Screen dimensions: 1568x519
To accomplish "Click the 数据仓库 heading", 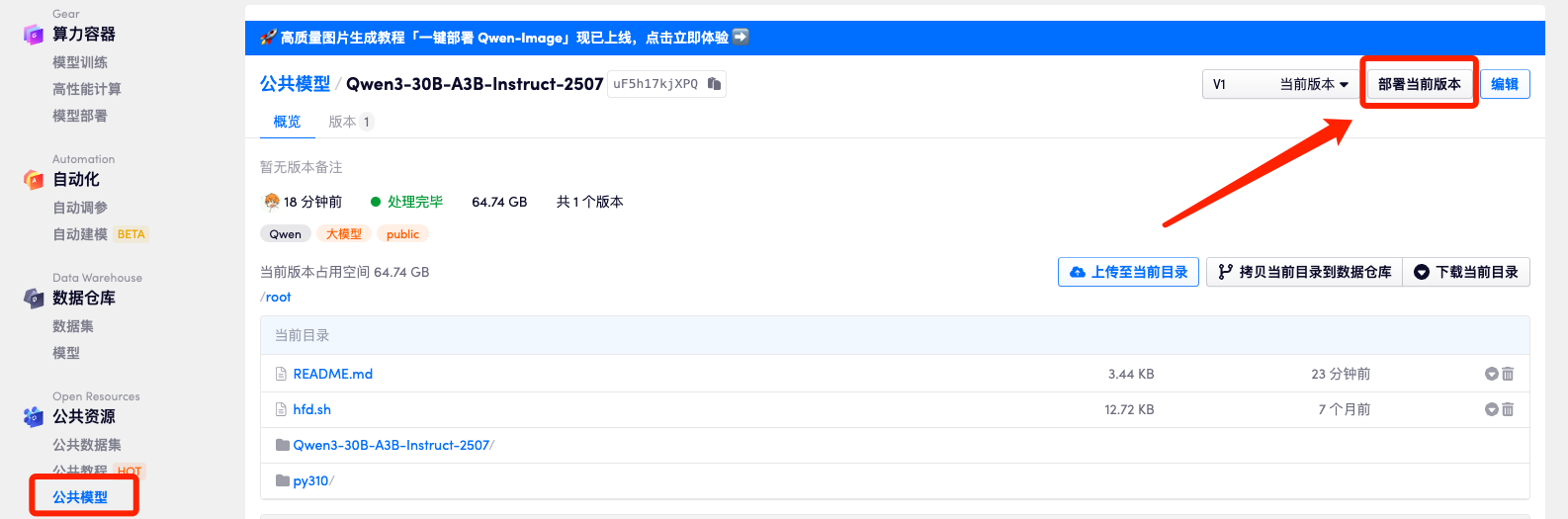I will coord(84,299).
